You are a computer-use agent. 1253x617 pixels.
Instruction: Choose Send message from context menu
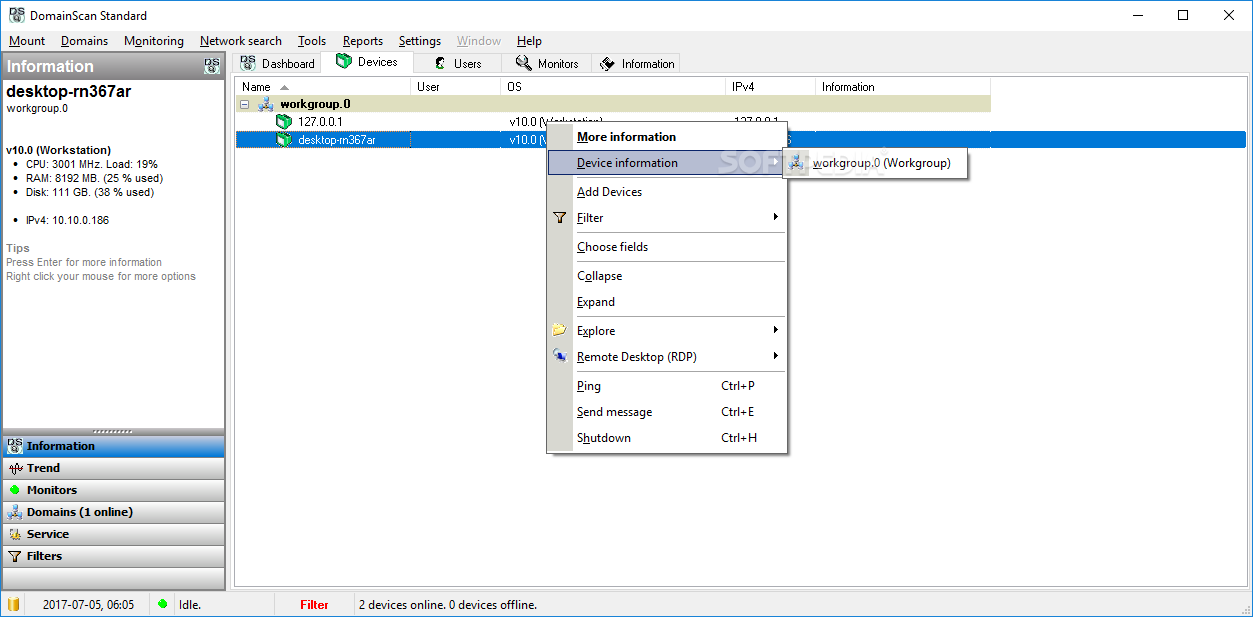667,412
